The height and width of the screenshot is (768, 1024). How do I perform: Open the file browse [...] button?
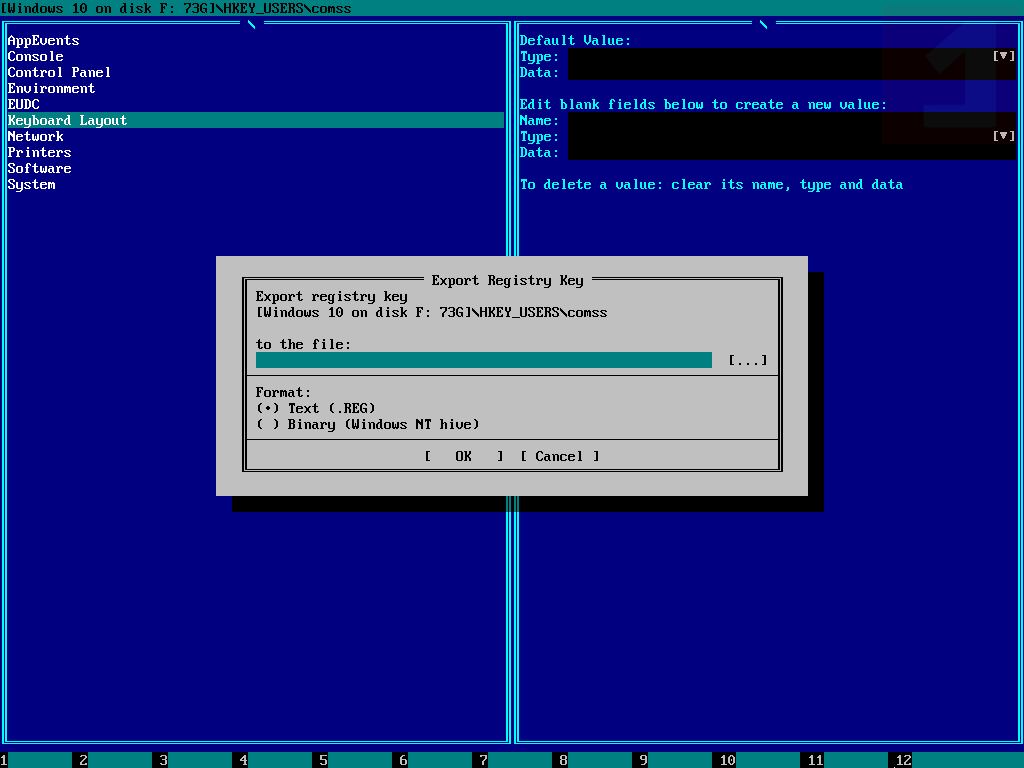coord(748,360)
